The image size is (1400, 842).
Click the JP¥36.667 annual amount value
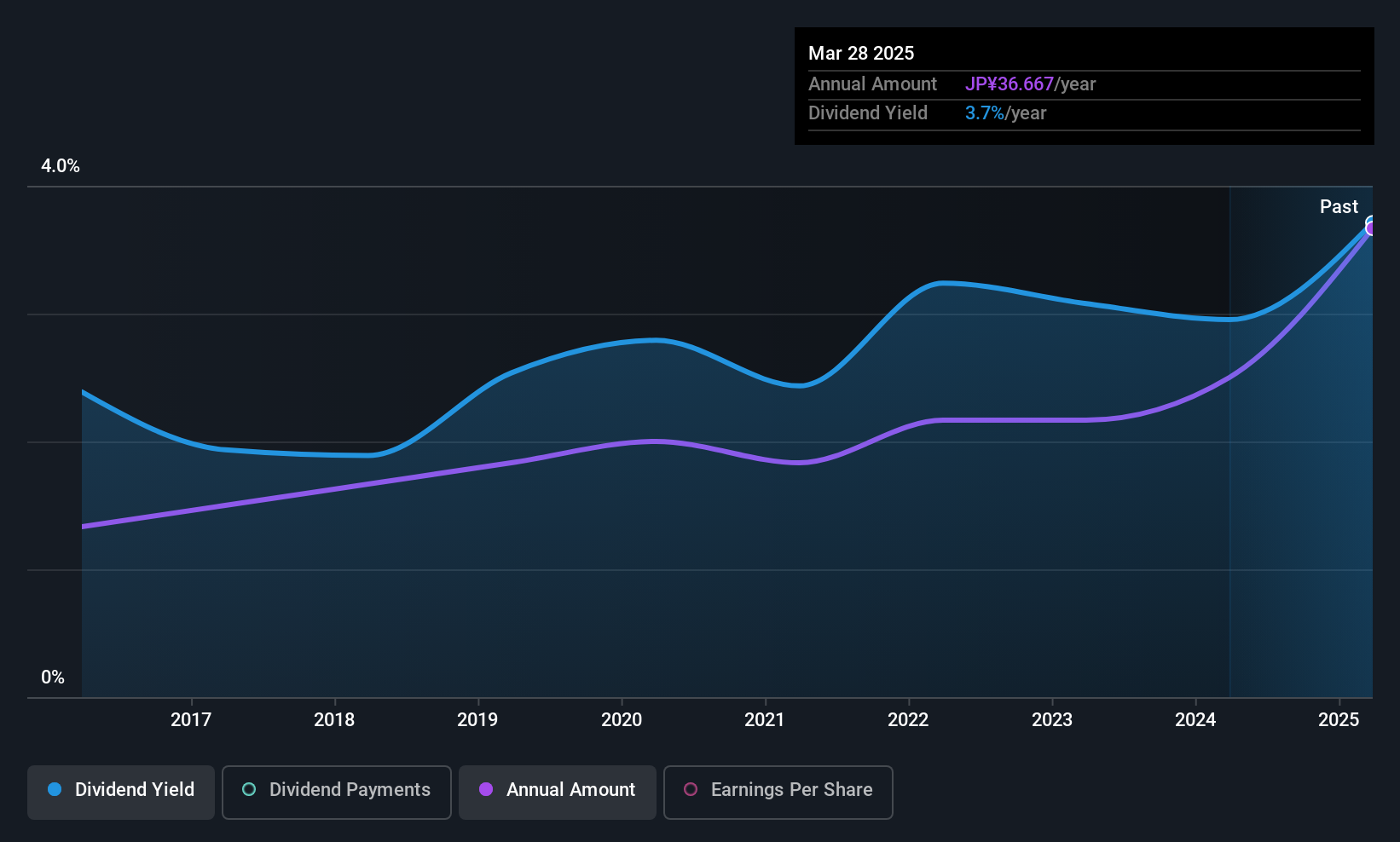pyautogui.click(x=1010, y=84)
